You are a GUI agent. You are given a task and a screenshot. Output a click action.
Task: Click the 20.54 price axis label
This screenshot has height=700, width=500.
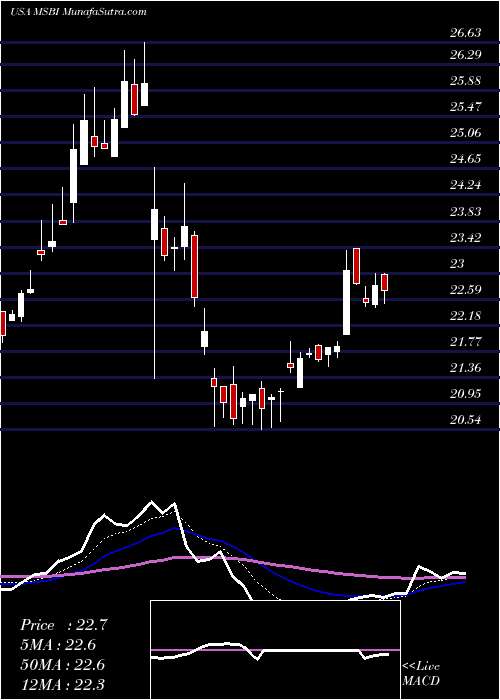point(466,420)
